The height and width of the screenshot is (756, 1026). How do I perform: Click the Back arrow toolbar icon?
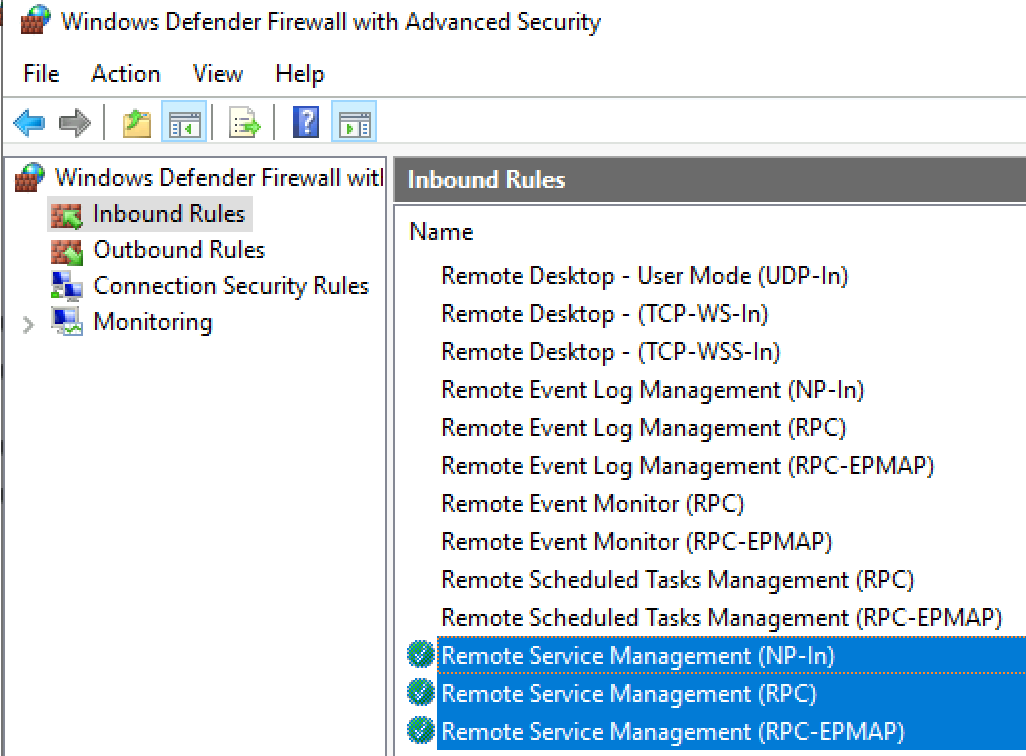pos(29,122)
